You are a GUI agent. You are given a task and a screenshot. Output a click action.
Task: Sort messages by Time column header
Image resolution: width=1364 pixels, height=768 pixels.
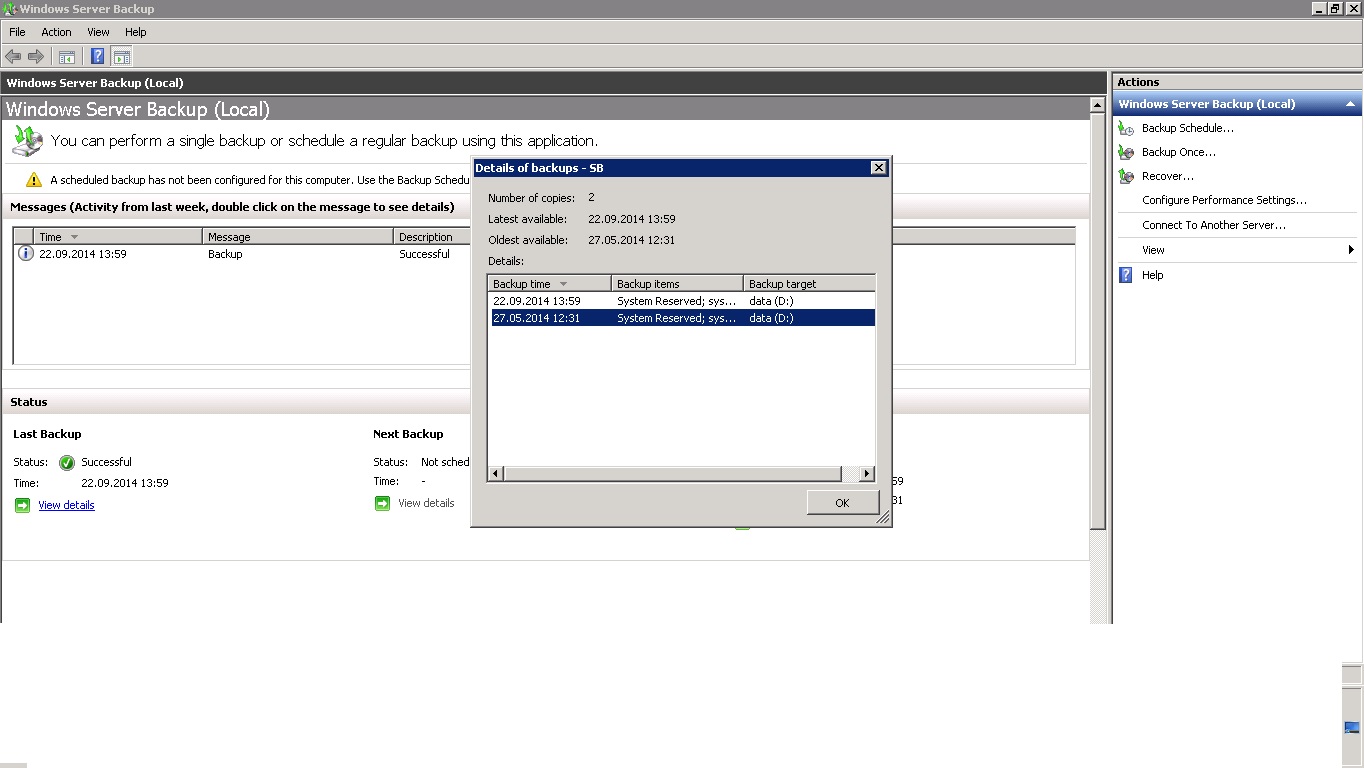coord(118,237)
